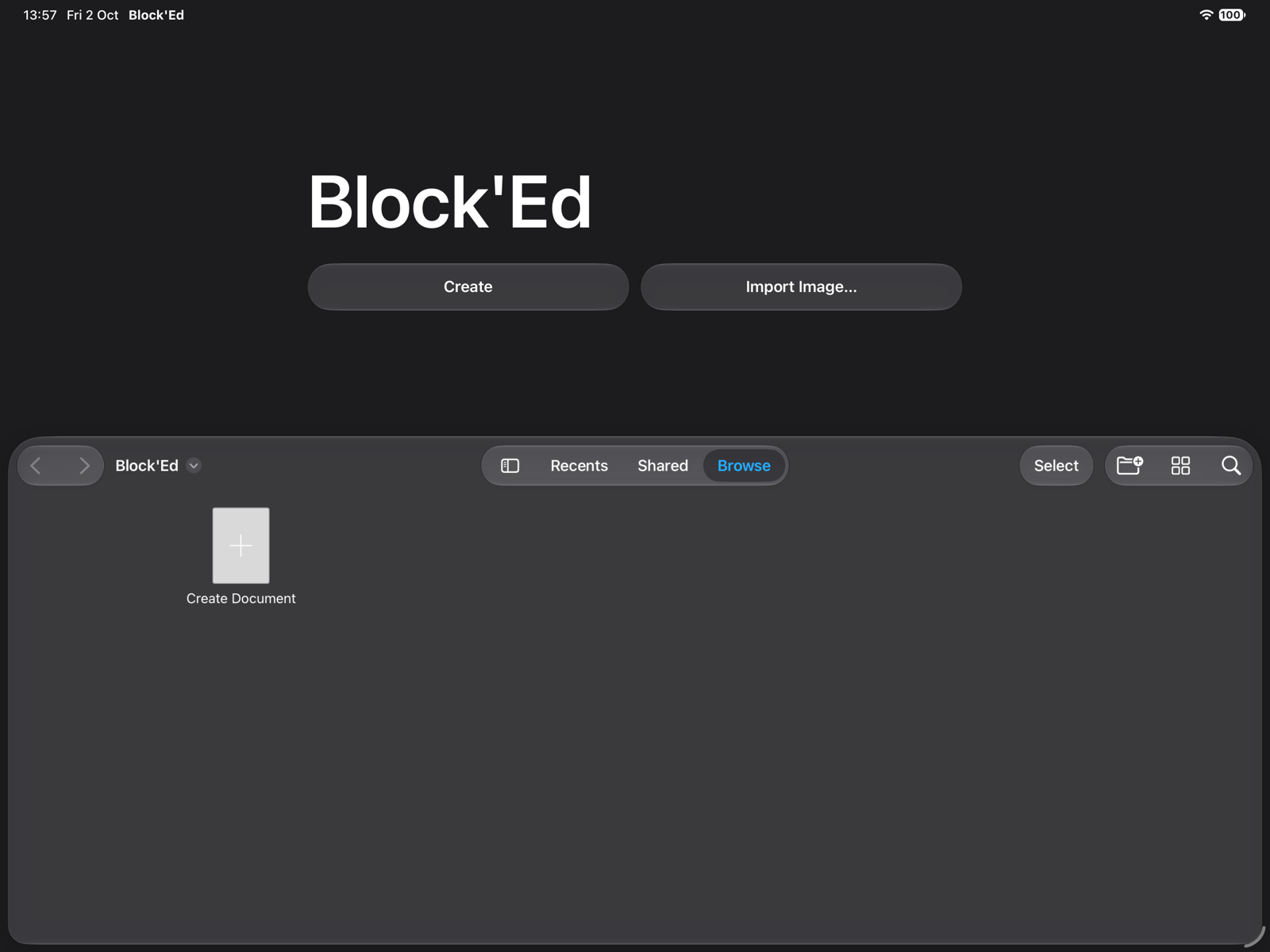Create a new folder with folder-plus icon
The width and height of the screenshot is (1270, 952).
pyautogui.click(x=1130, y=466)
